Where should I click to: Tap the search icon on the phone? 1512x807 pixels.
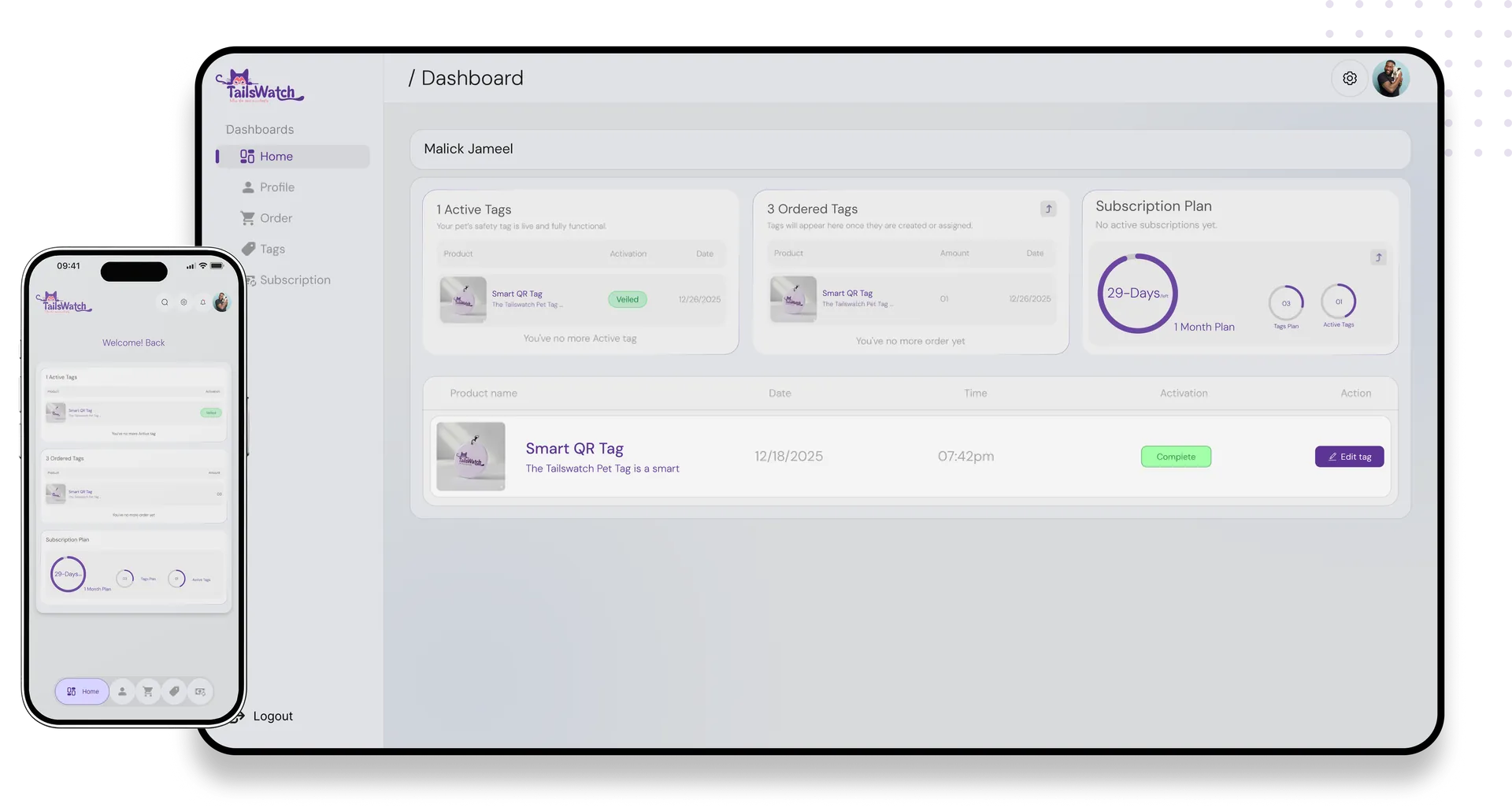point(165,302)
